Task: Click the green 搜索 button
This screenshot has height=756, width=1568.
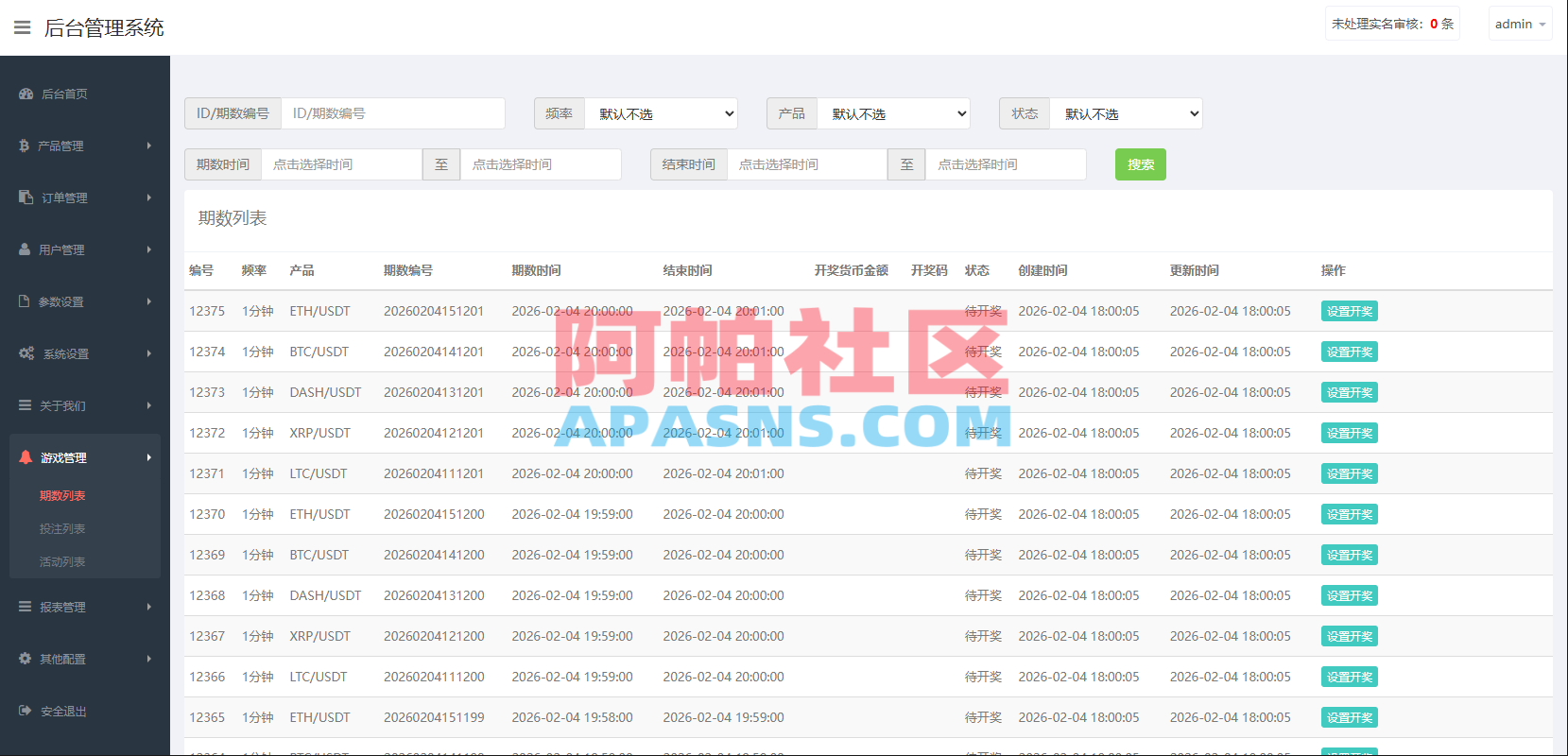Action: (x=1141, y=164)
